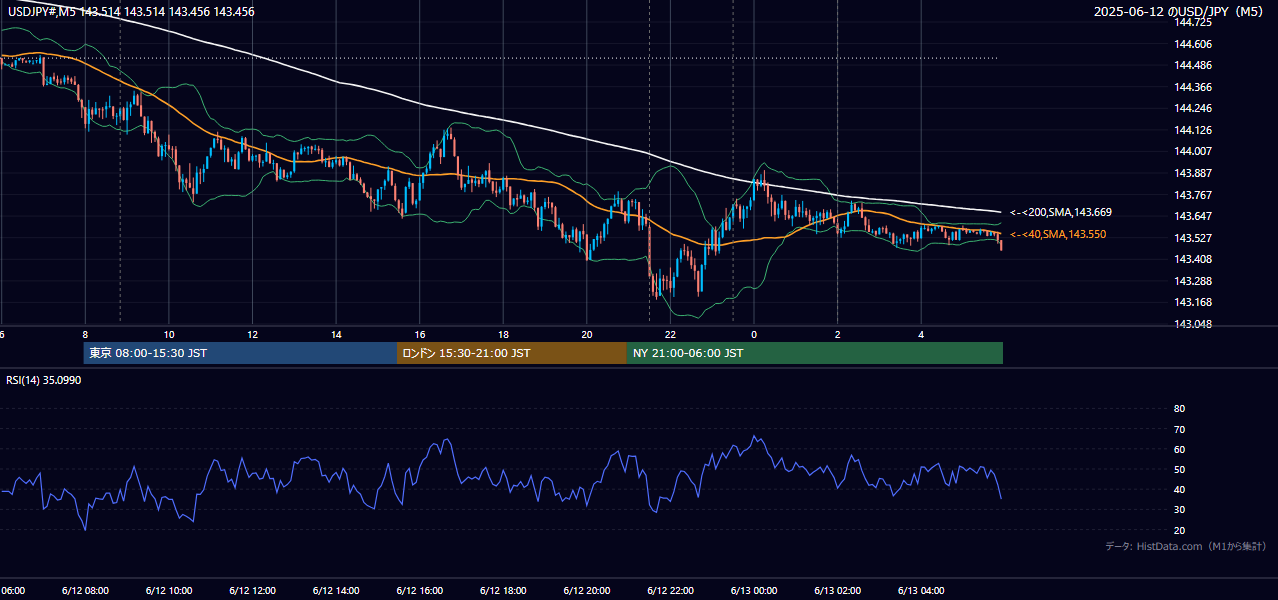Viewport: 1278px width, 600px height.
Task: Click hour label 0 under price chart
Action: [x=754, y=335]
